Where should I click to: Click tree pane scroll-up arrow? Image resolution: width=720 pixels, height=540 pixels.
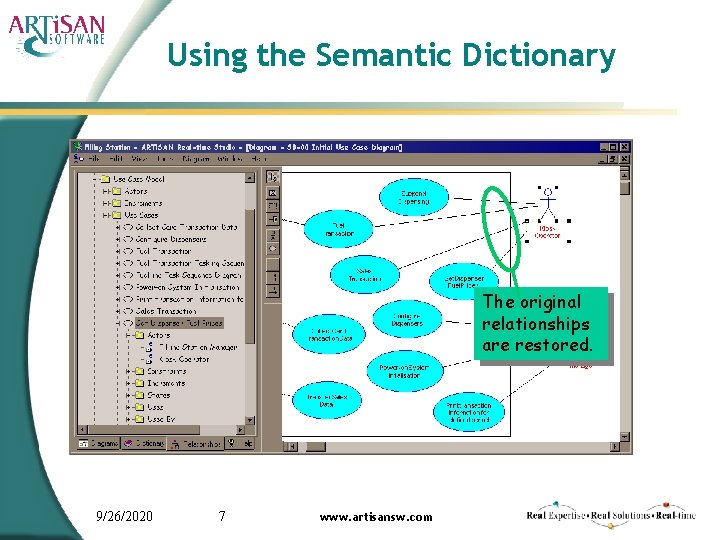tap(250, 177)
